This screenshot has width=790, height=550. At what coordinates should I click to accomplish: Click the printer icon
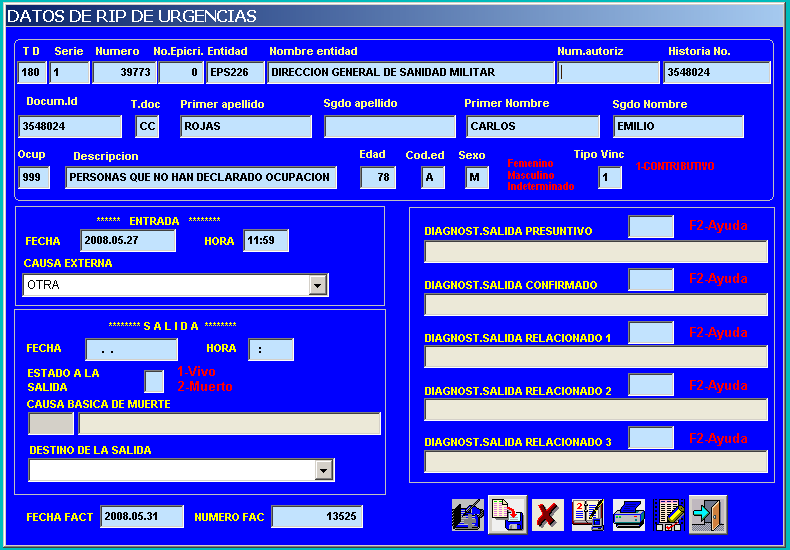tap(629, 515)
